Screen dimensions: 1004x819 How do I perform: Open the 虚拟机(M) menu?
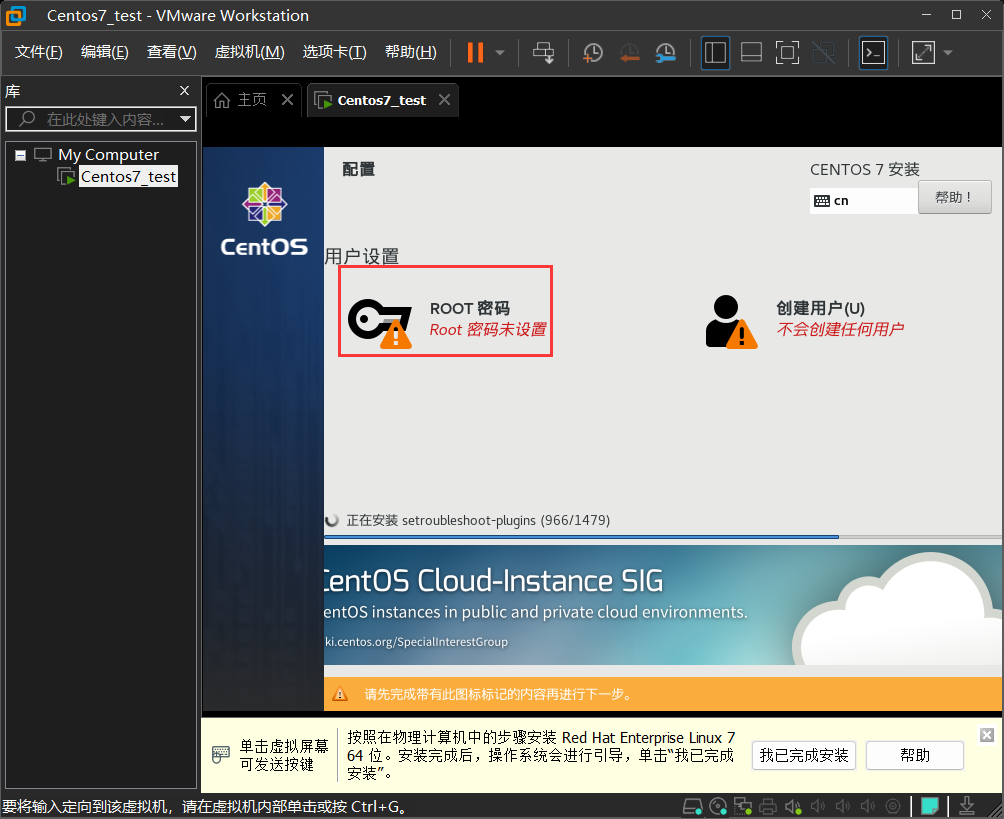click(x=249, y=52)
